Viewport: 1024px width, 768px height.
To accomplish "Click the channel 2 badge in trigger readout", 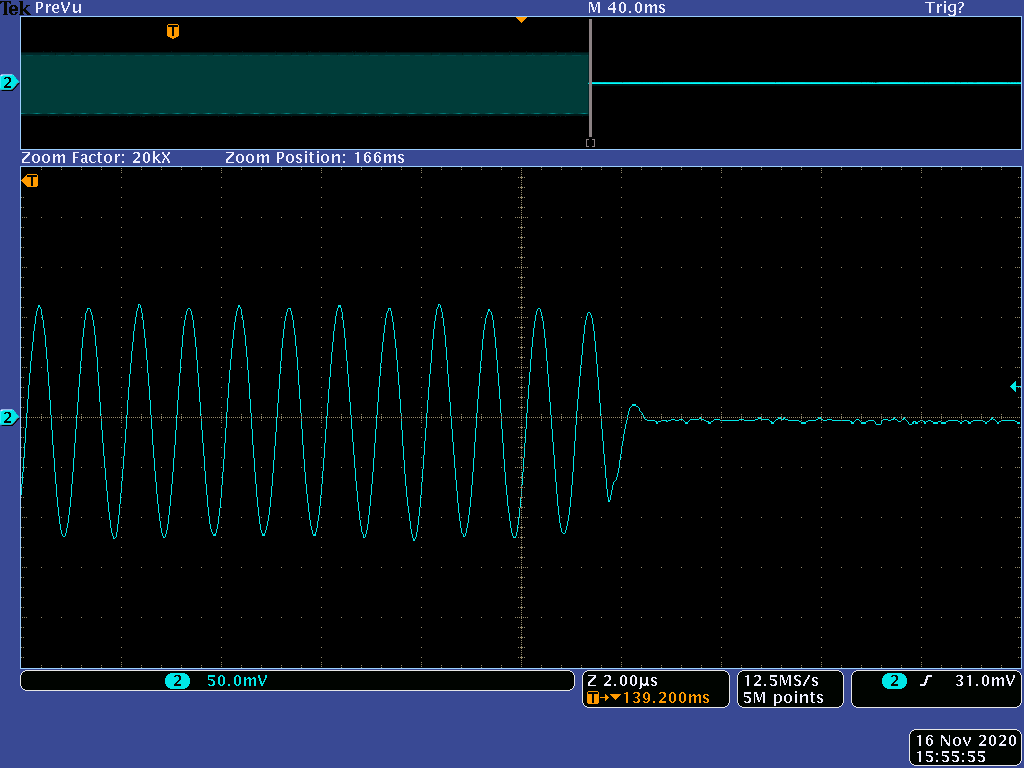I will click(893, 681).
